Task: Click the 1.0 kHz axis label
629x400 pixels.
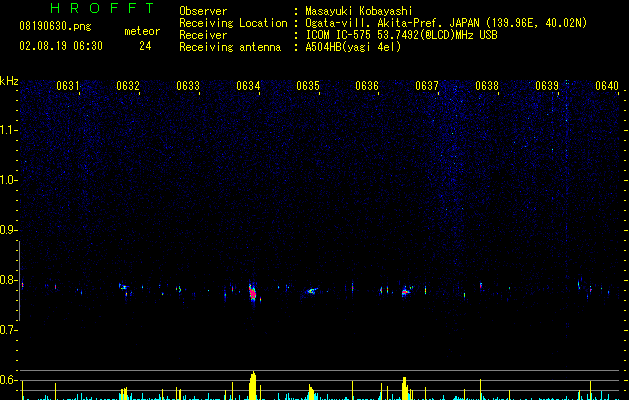Action: coord(7,180)
